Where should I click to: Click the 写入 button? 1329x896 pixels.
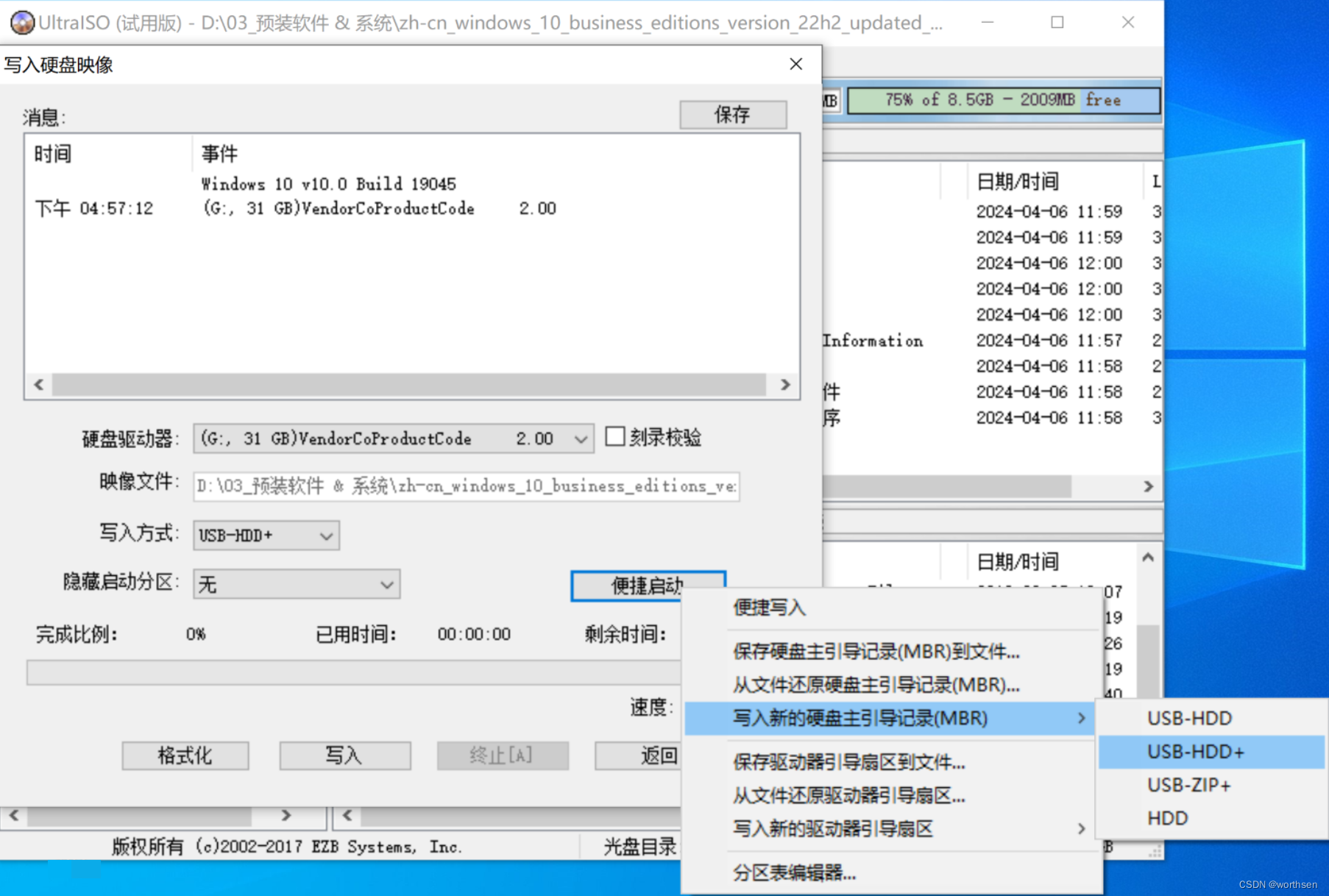[344, 755]
